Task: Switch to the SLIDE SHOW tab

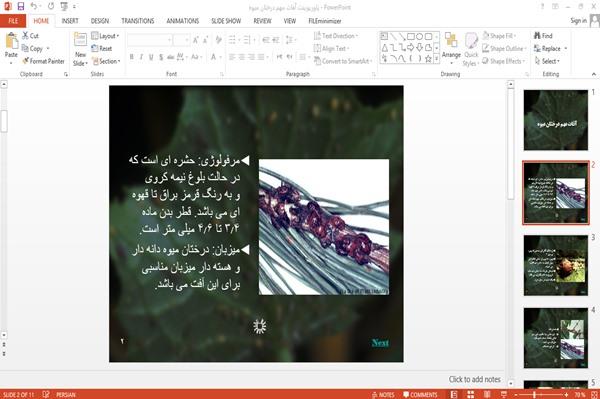Action: (226, 21)
